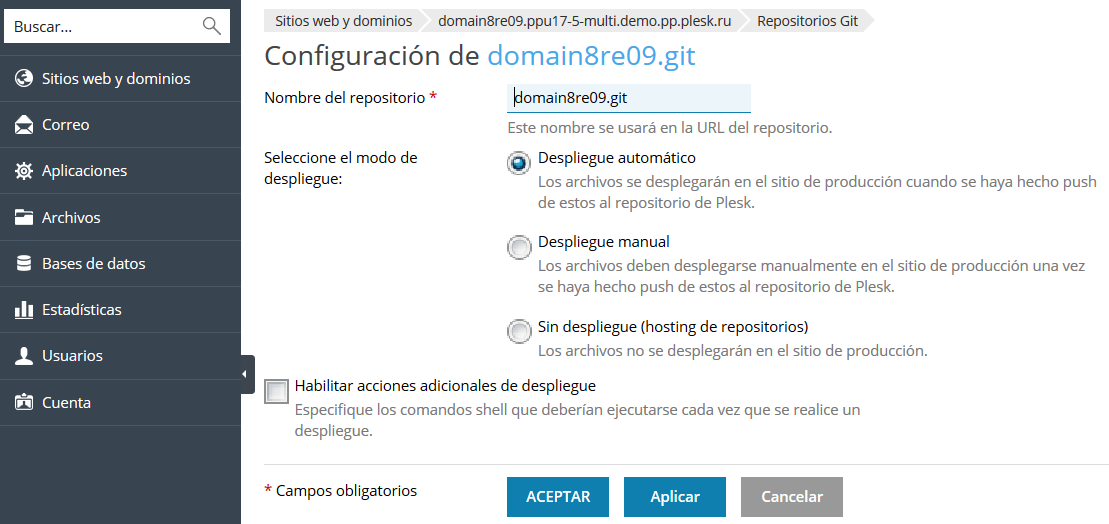The height and width of the screenshot is (524, 1109).
Task: Go to Repositorios Git breadcrumb
Action: (x=807, y=21)
